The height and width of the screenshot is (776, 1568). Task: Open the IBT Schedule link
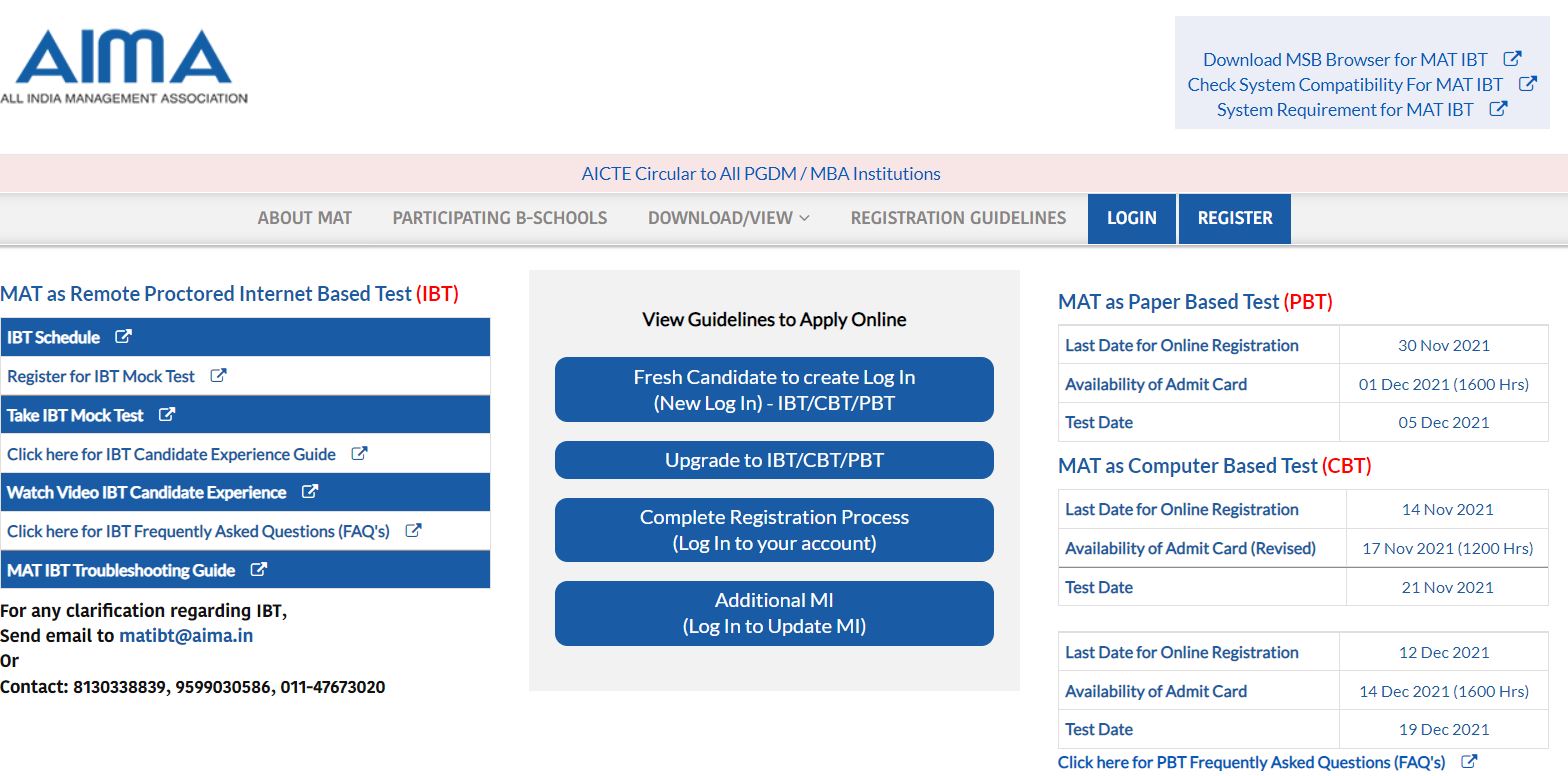tap(54, 337)
